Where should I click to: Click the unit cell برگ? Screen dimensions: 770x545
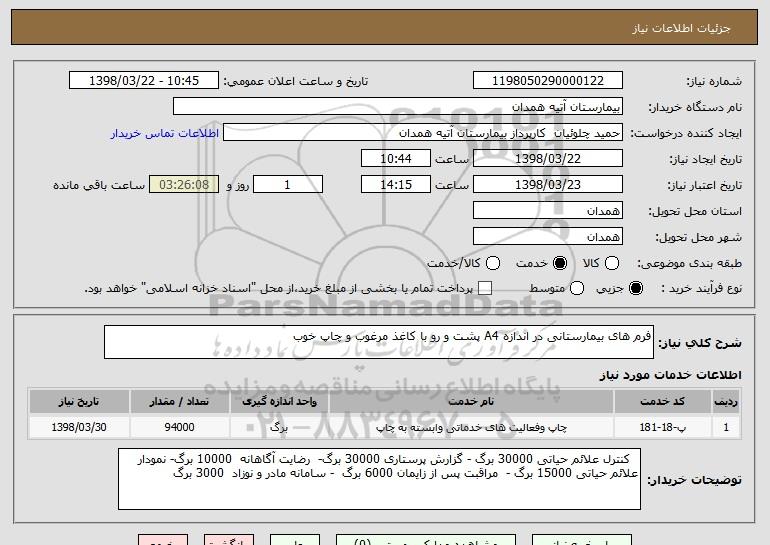point(279,427)
